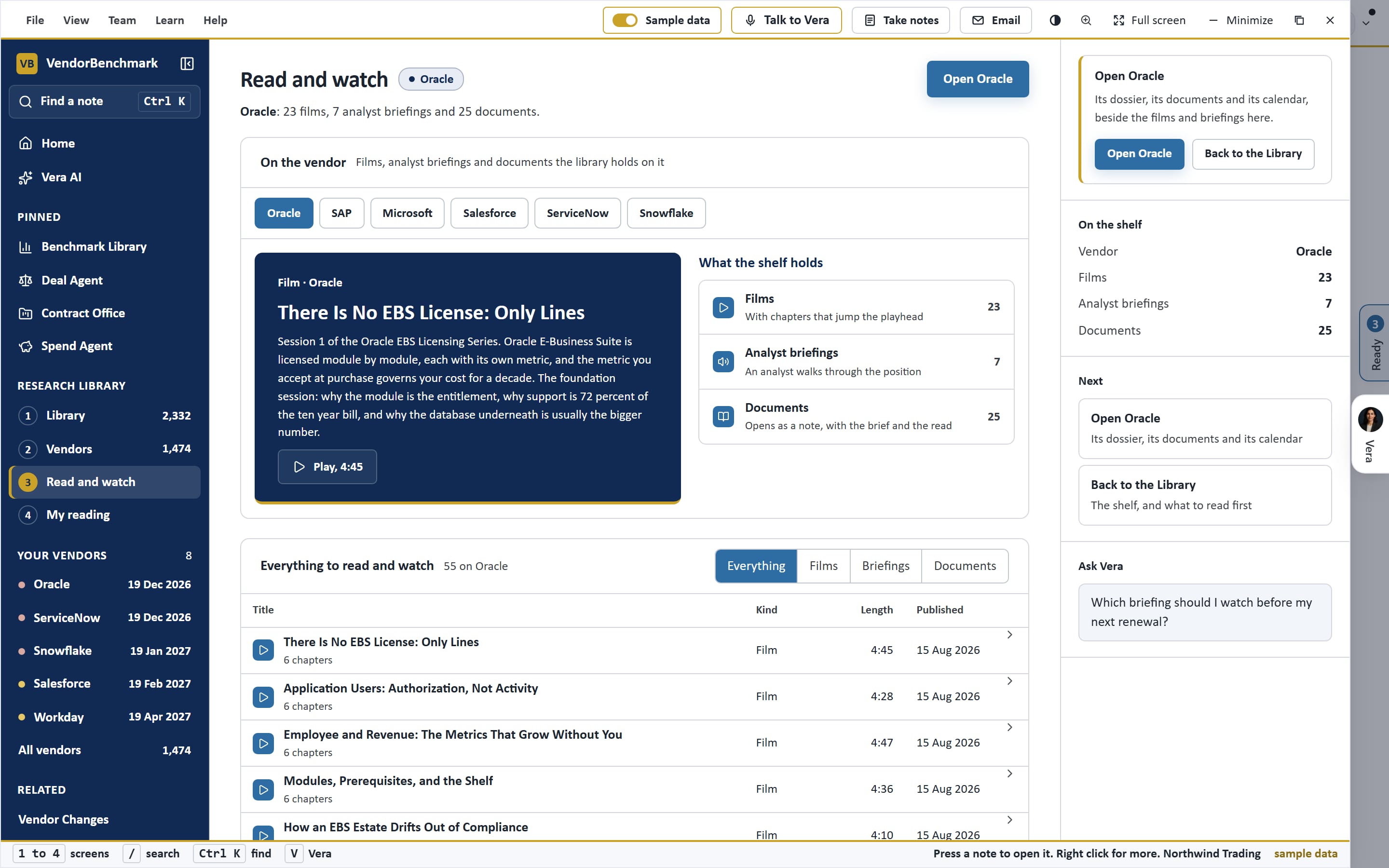Open the Ready side tab
The image size is (1389, 868).
pyautogui.click(x=1375, y=343)
